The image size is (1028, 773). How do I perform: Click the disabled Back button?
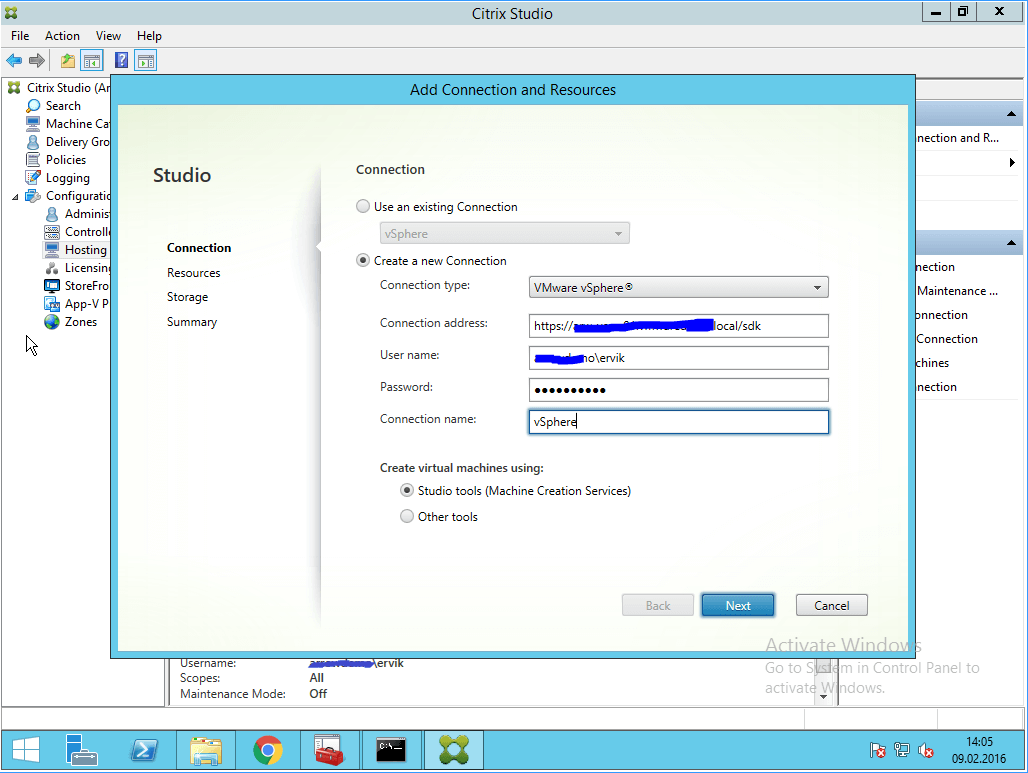click(x=658, y=606)
